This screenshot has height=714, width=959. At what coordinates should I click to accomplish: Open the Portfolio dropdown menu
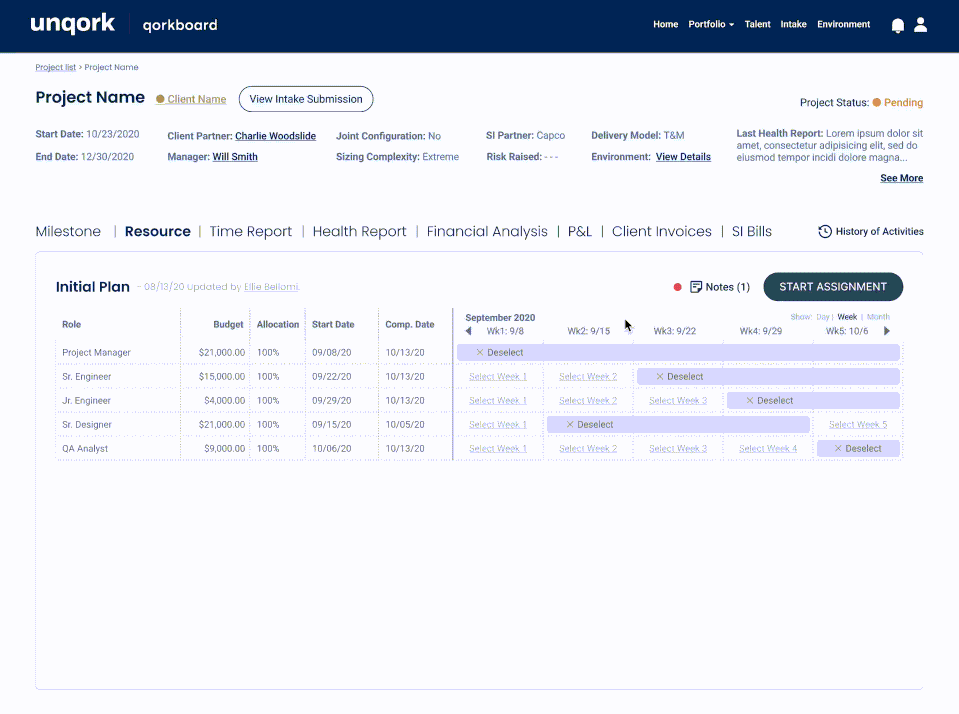point(711,24)
